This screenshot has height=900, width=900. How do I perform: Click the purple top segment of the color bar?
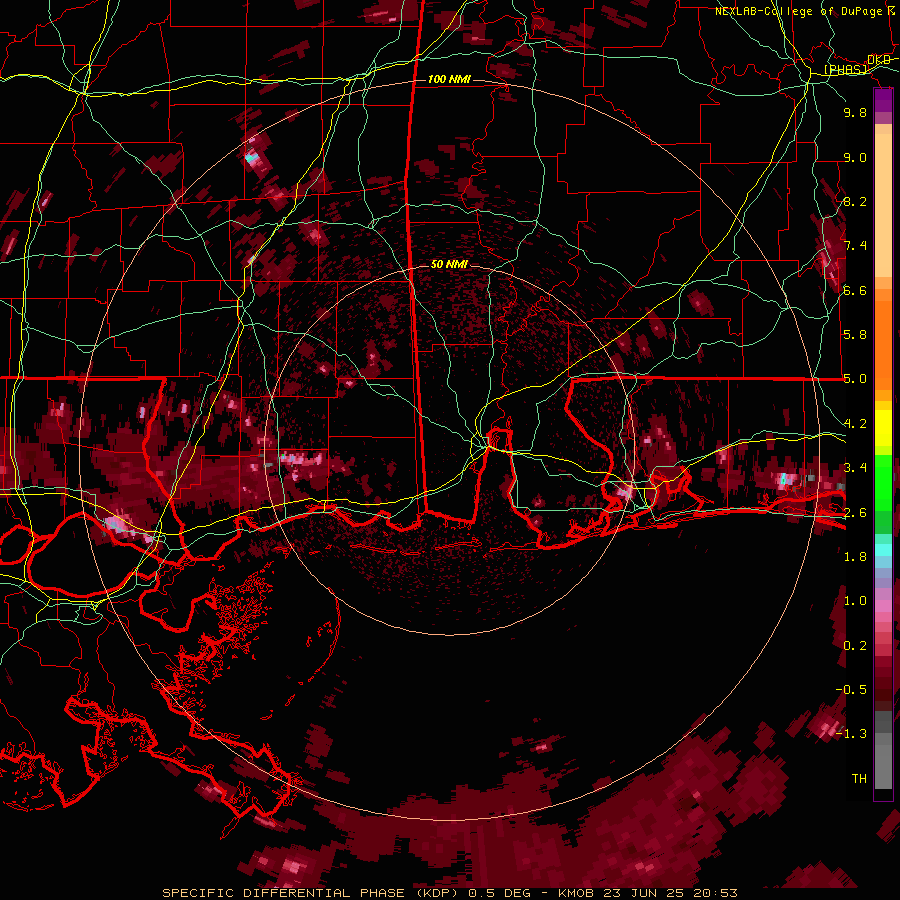(883, 101)
